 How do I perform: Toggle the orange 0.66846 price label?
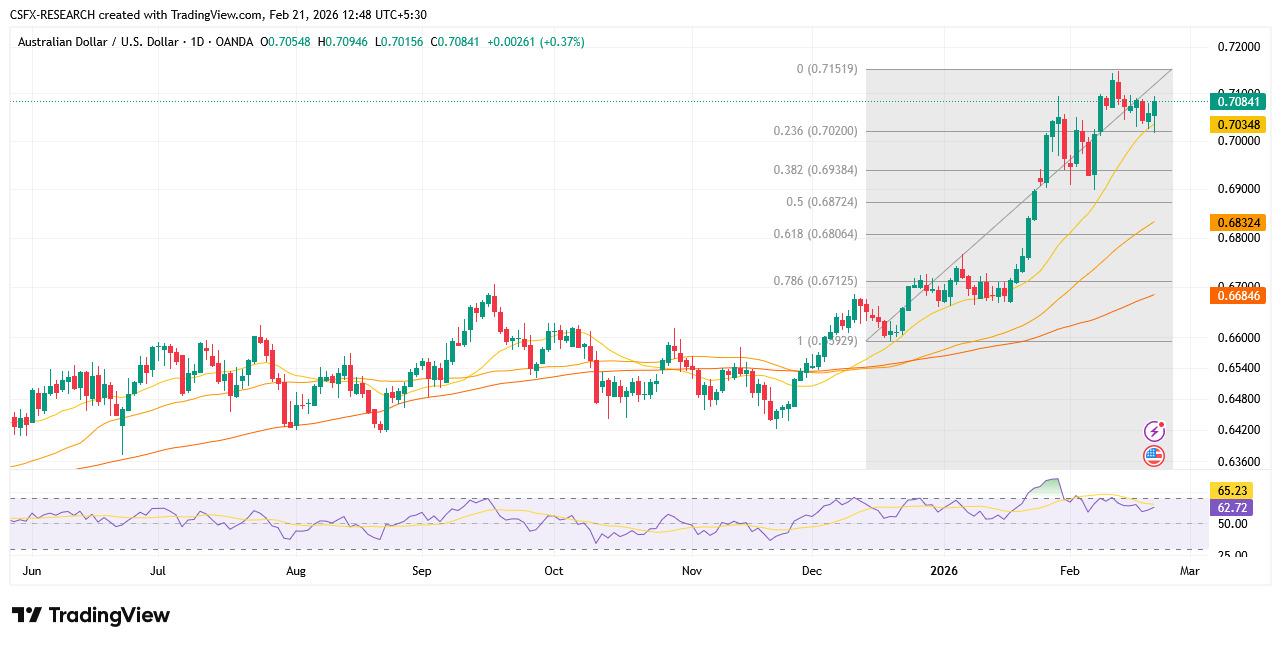[x=1239, y=297]
